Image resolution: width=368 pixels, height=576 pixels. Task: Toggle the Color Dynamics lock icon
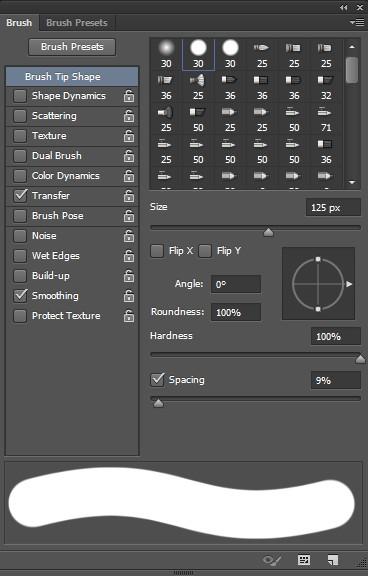tap(129, 176)
